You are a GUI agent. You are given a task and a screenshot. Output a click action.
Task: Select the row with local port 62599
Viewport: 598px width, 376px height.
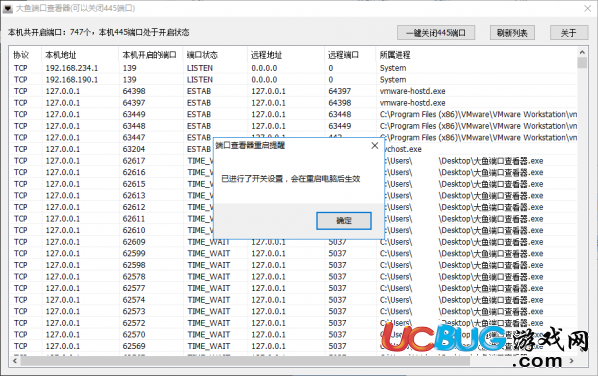coord(293,254)
